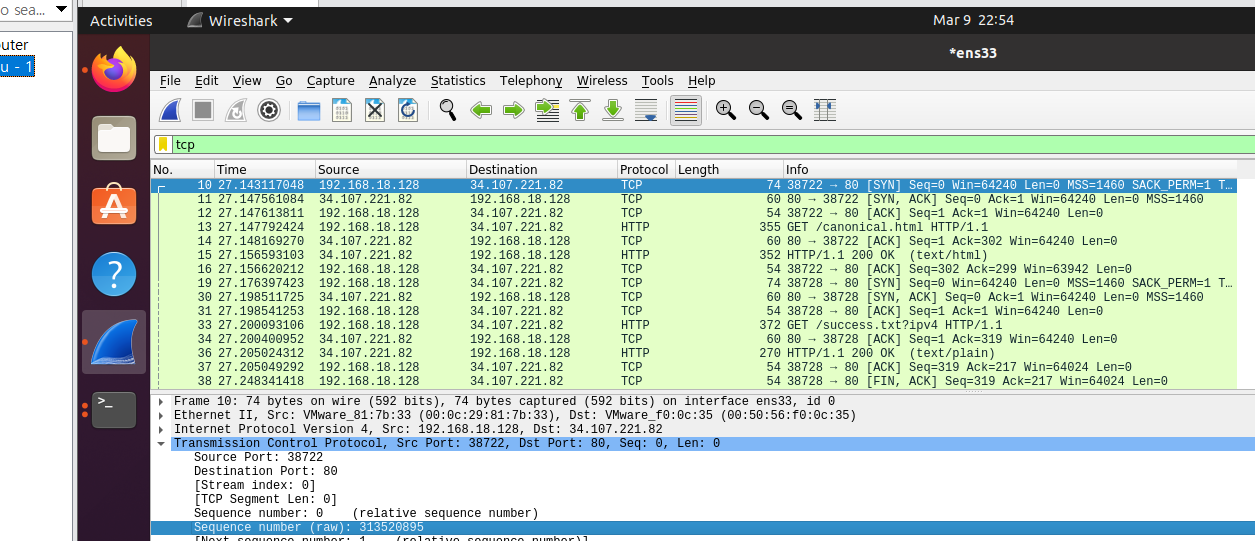This screenshot has width=1255, height=541.
Task: Select packet 38 with FIN, ACK
Action: point(694,381)
